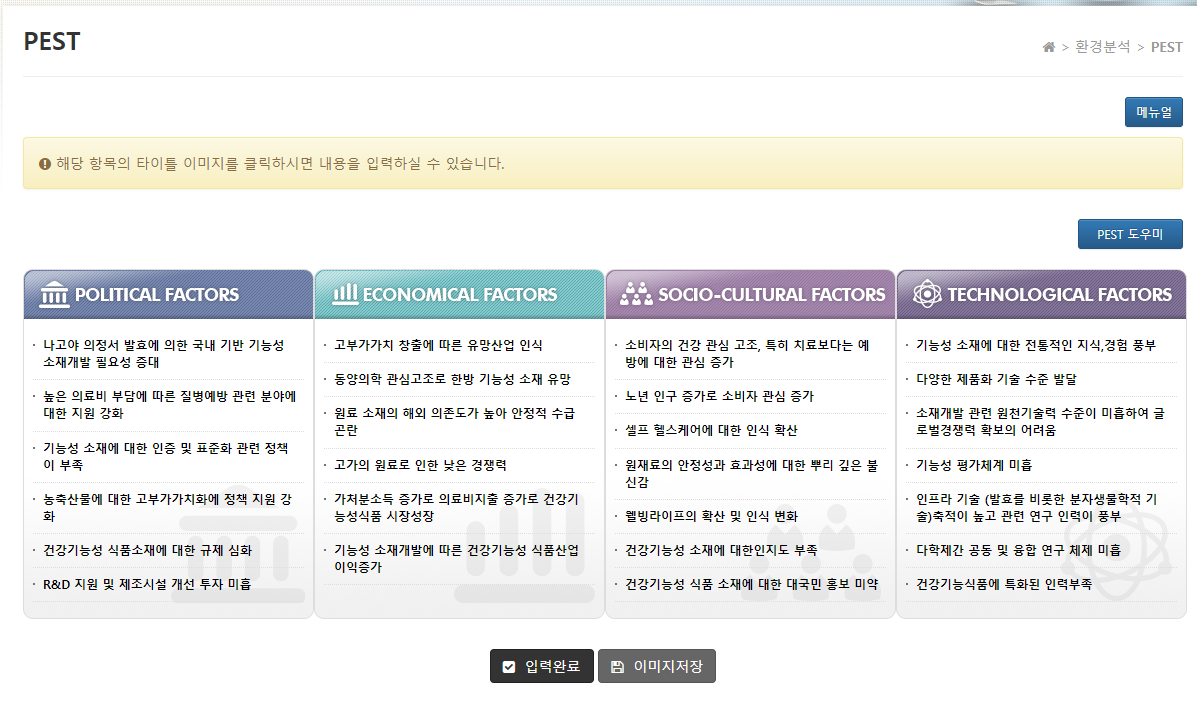1197x702 pixels.
Task: Click the TECHNOLOGICAL FACTORS title image
Action: [x=1041, y=294]
